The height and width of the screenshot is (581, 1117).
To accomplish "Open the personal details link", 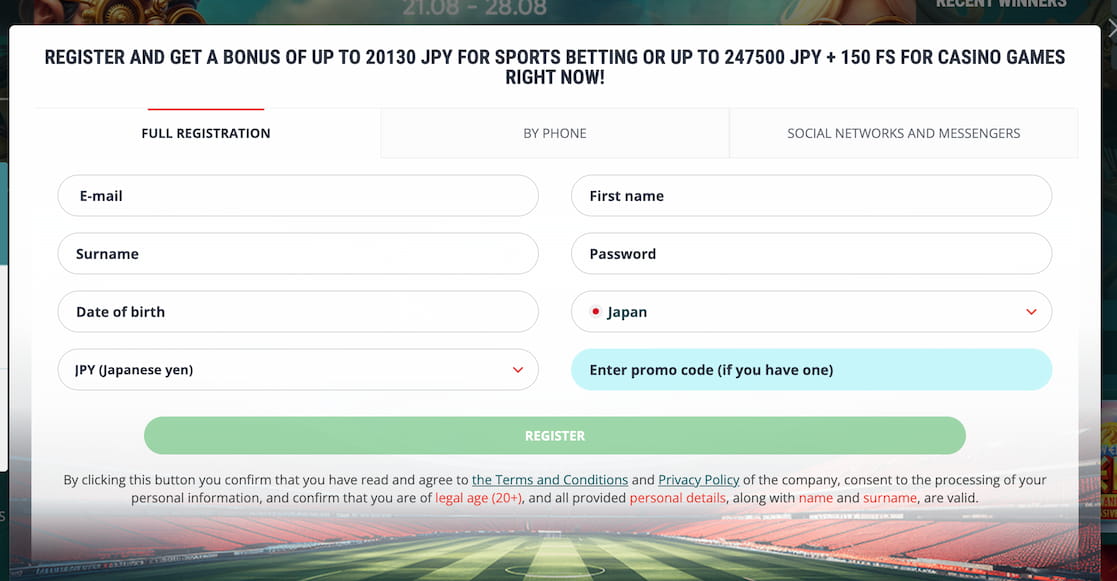I will tap(678, 497).
